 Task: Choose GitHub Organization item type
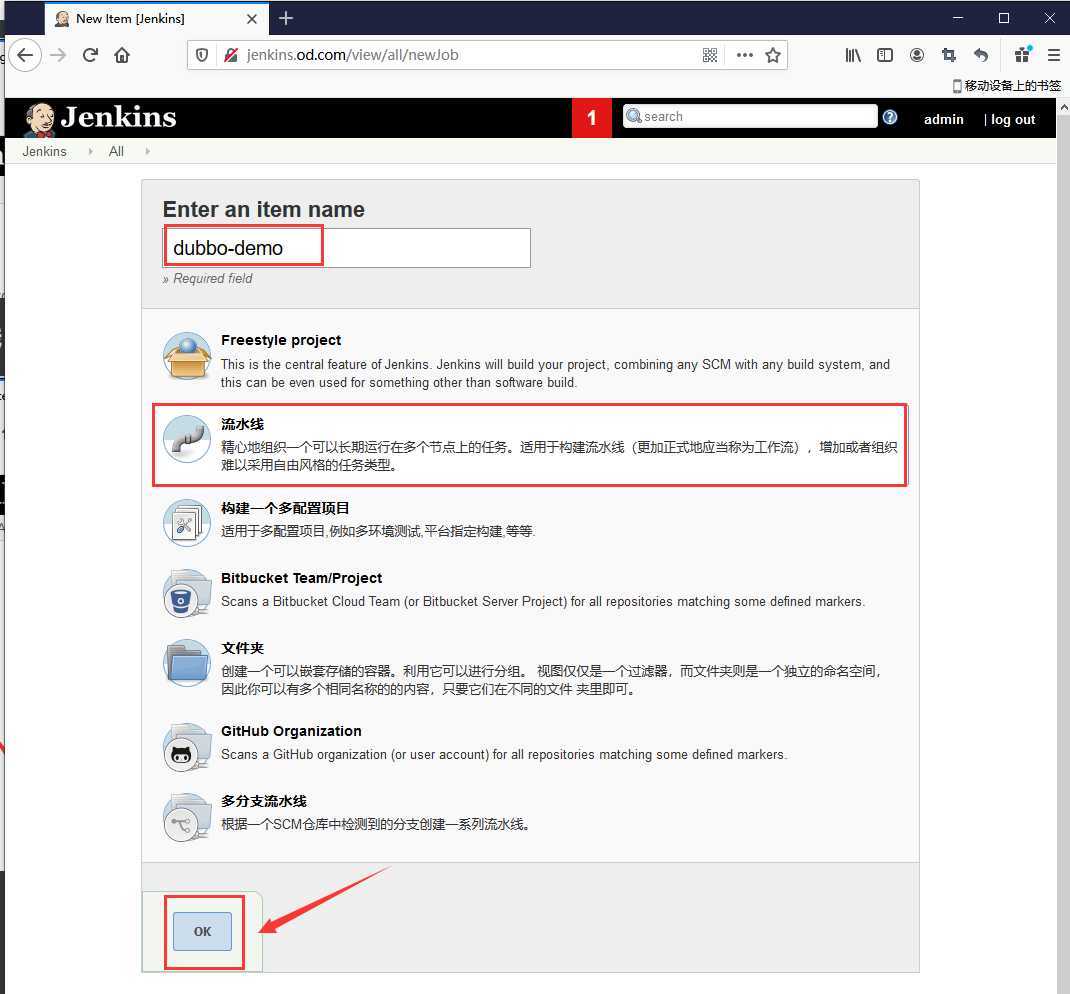(x=530, y=744)
